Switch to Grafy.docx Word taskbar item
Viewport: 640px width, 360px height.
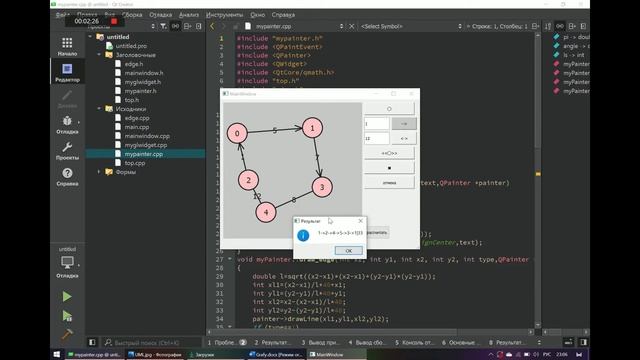(x=276, y=354)
